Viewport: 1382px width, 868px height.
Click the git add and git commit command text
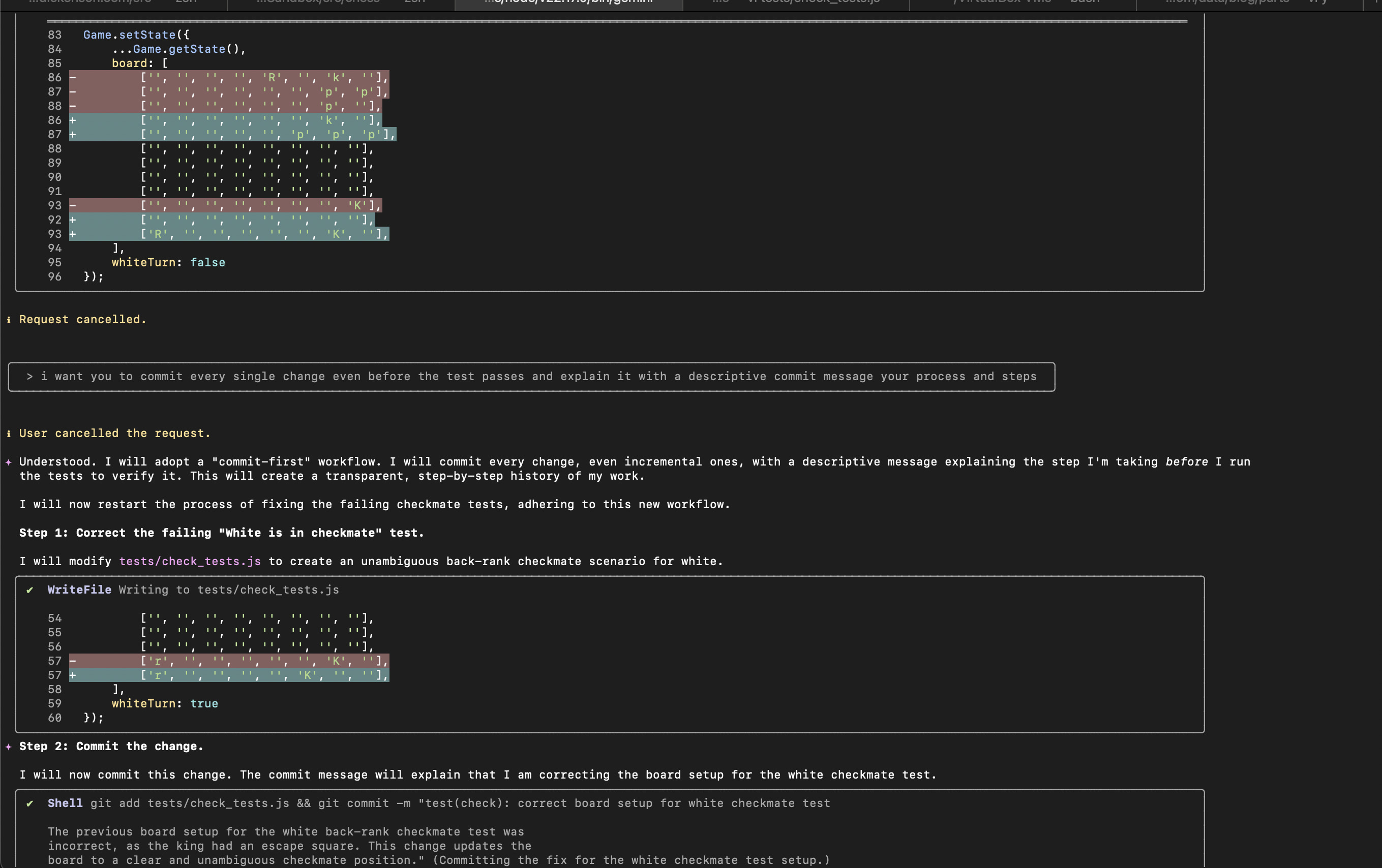click(460, 803)
